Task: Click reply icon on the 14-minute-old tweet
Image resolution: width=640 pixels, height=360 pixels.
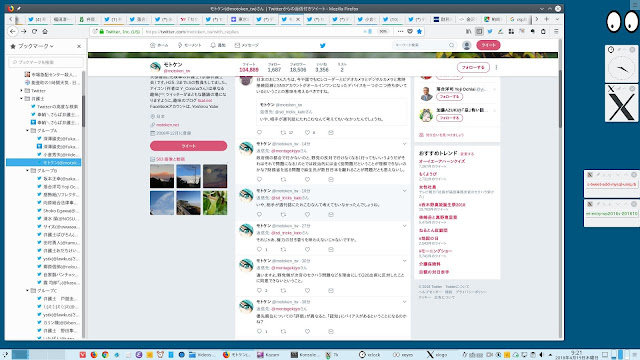Action: (259, 179)
